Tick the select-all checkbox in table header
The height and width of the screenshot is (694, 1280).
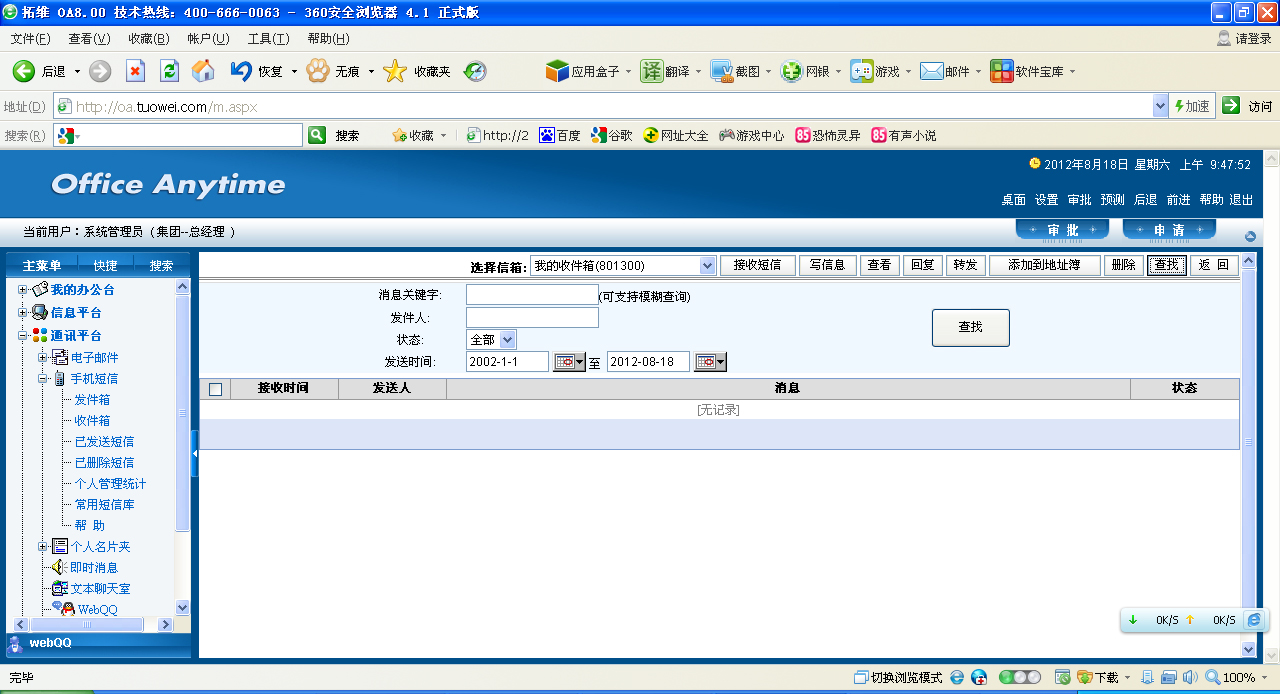215,389
